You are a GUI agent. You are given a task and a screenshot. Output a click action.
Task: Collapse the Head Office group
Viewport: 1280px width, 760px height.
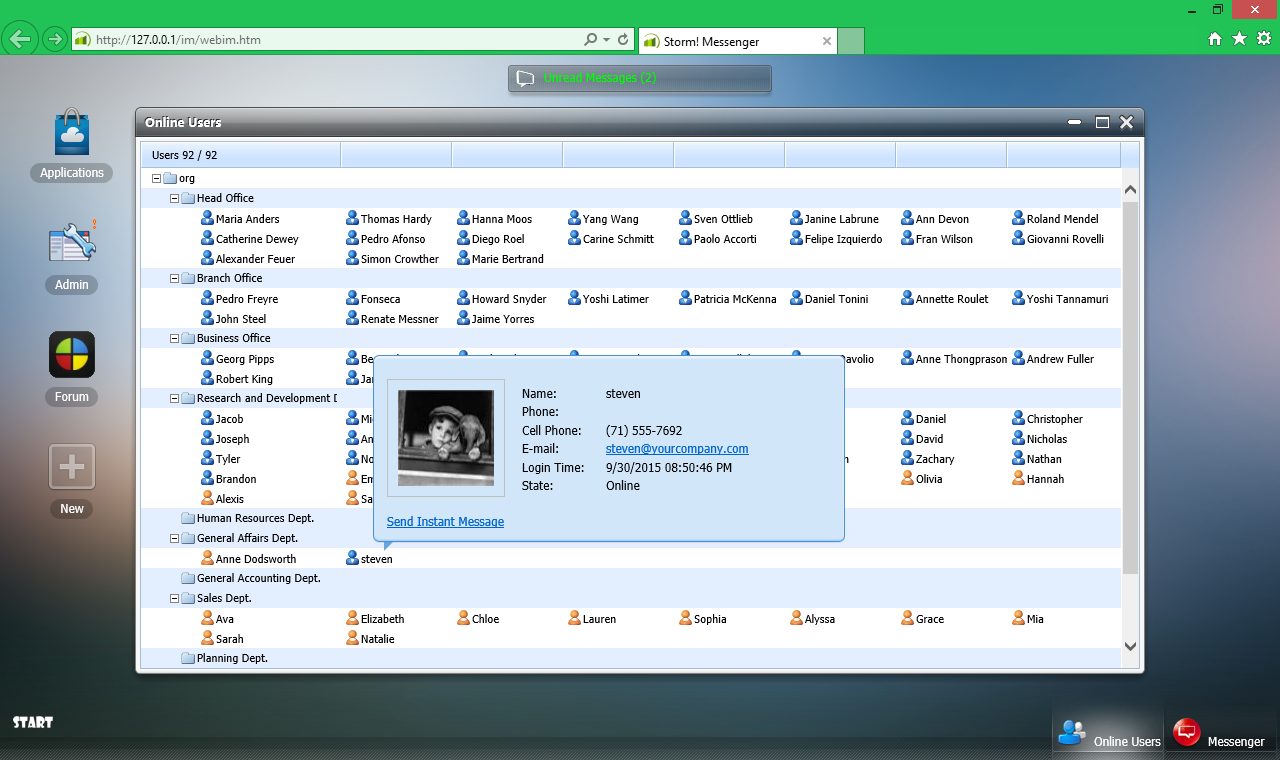pyautogui.click(x=175, y=199)
